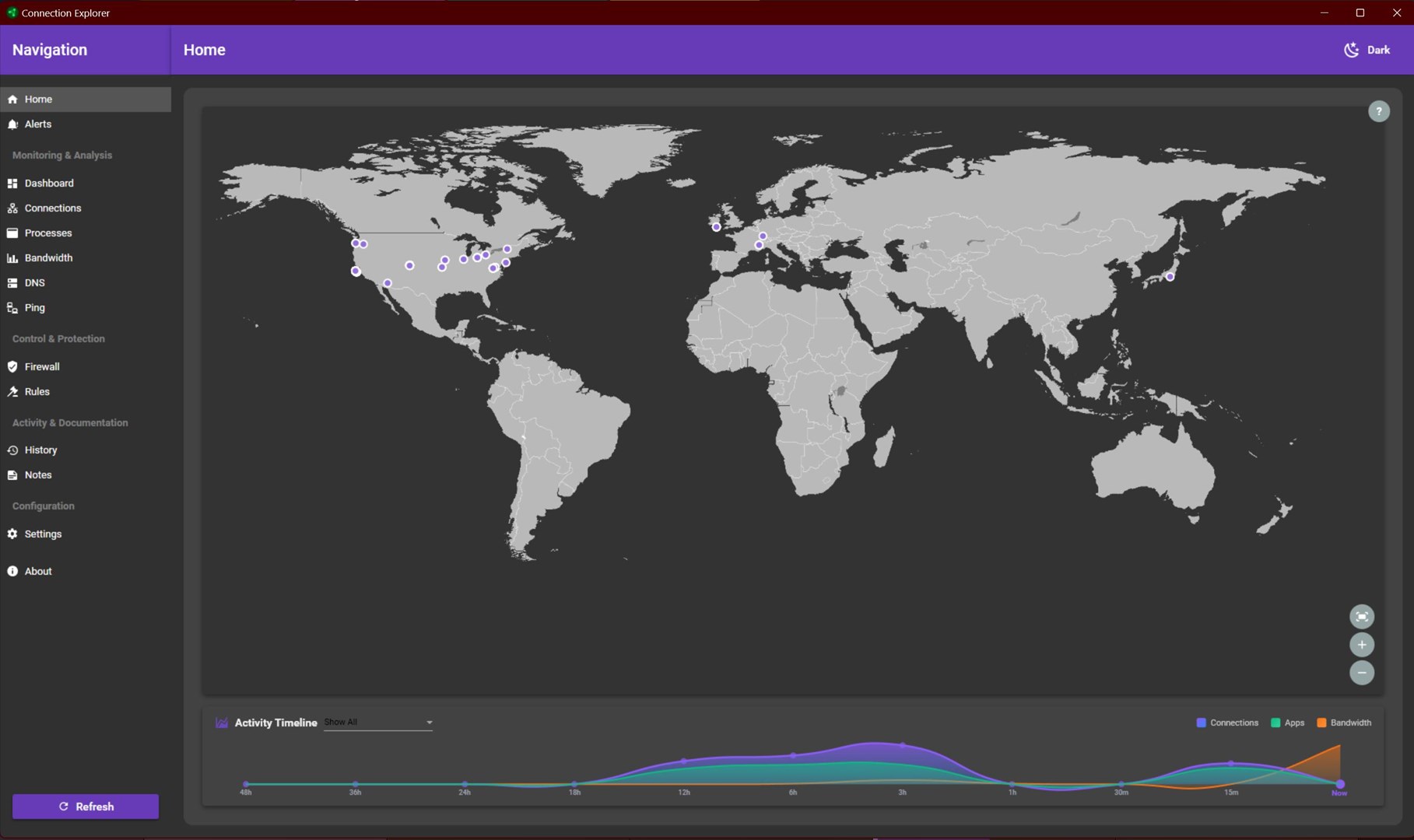Open the Show All timeline dropdown
The width and height of the screenshot is (1414, 840).
tap(378, 723)
